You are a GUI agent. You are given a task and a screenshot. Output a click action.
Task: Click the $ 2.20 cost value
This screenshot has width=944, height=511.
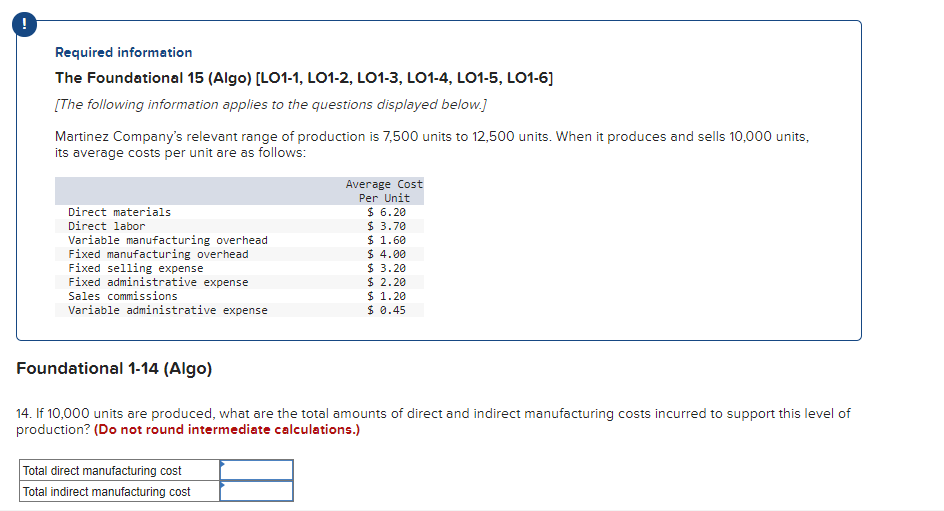(x=387, y=282)
